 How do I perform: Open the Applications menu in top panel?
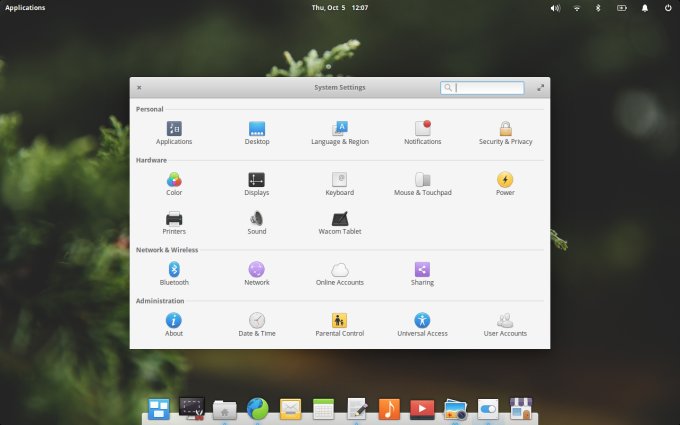pyautogui.click(x=25, y=7)
